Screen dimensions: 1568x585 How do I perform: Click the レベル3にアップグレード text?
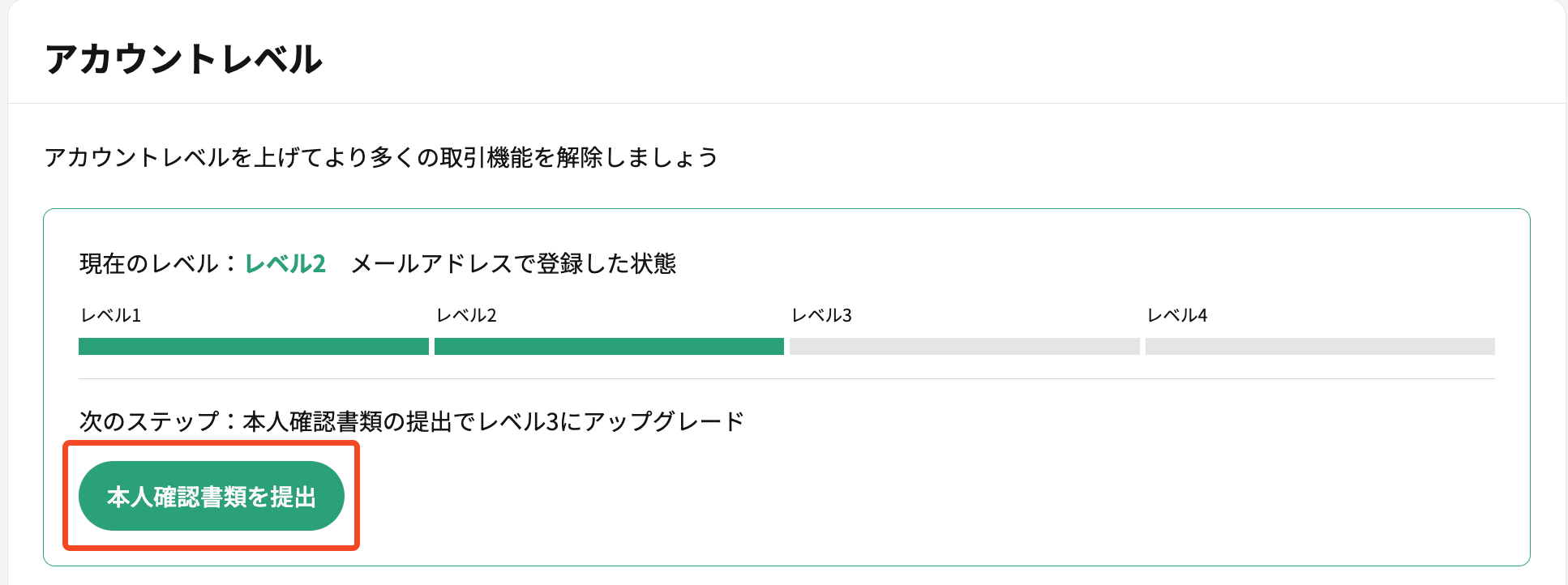[612, 421]
